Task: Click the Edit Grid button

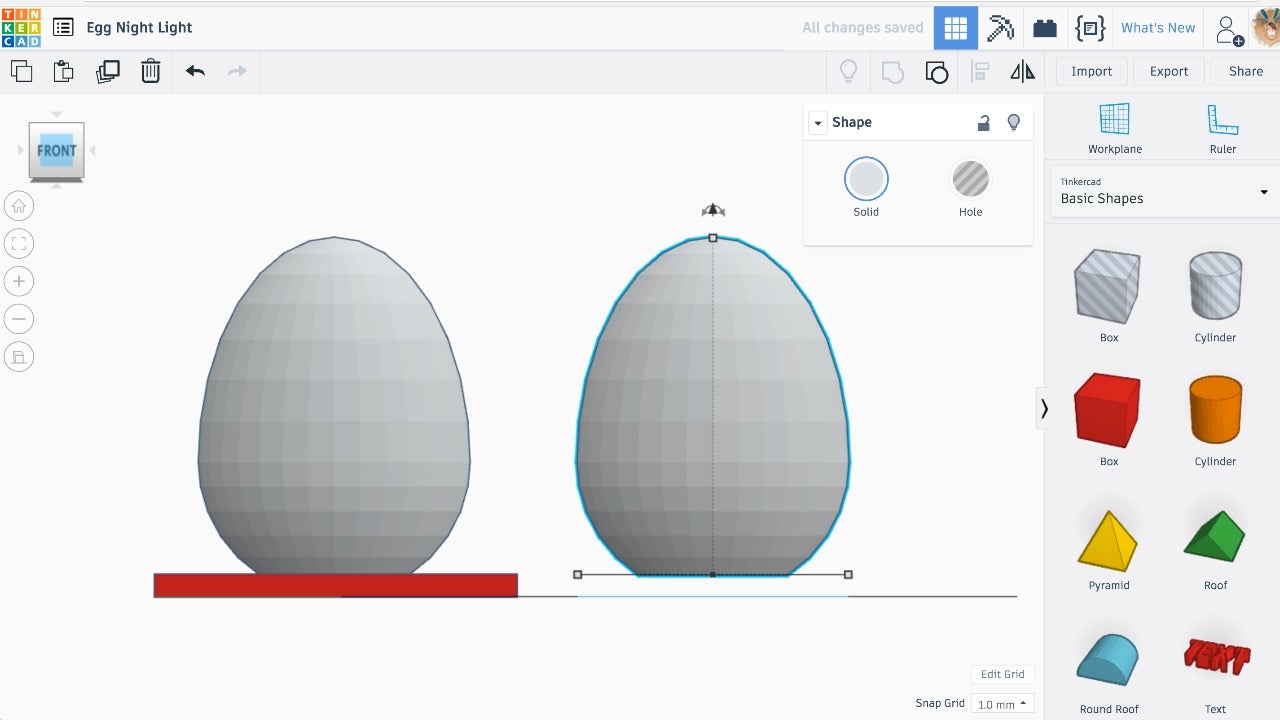Action: pos(1002,674)
